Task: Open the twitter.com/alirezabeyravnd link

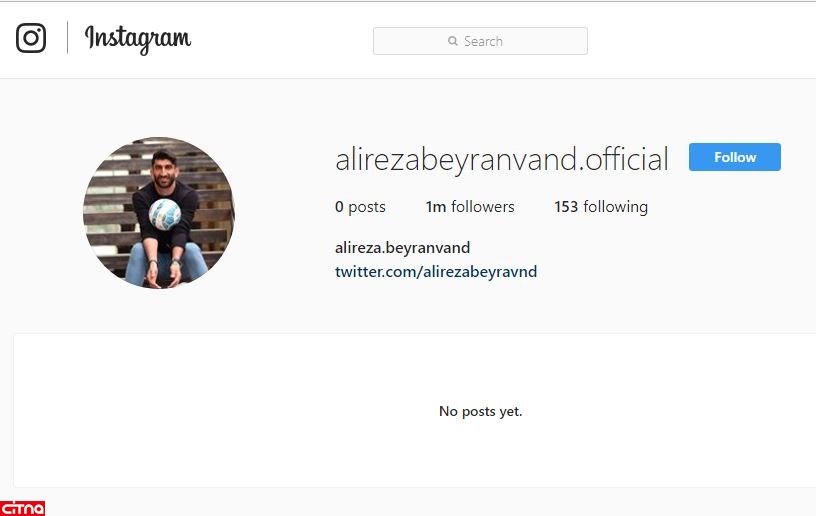Action: coord(436,272)
